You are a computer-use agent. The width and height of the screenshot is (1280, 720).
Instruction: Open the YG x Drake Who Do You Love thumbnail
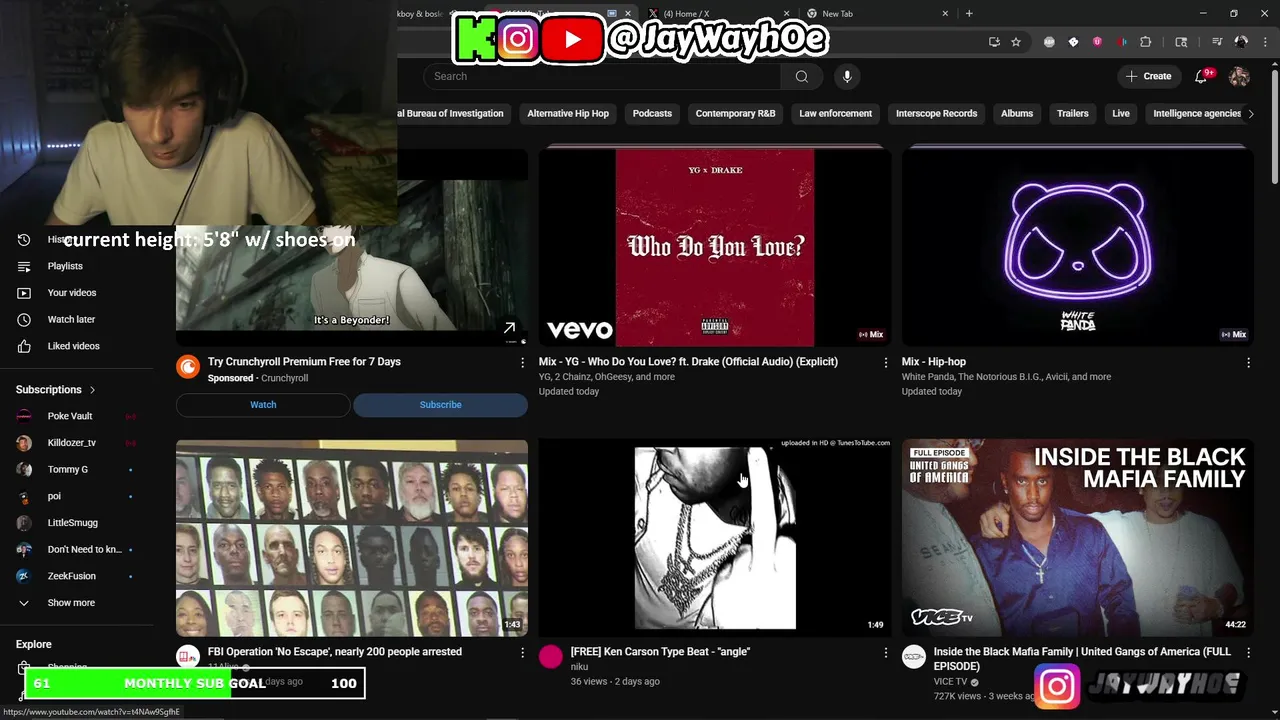point(715,247)
